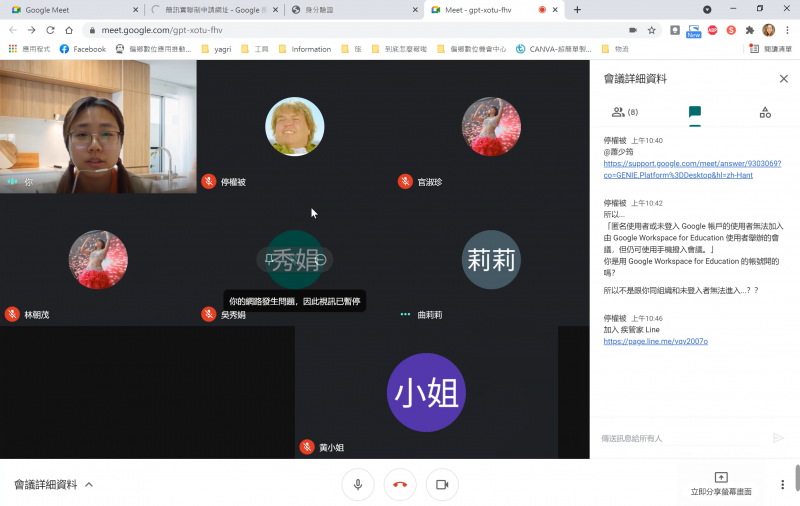Open the browser home icon

click(x=68, y=30)
